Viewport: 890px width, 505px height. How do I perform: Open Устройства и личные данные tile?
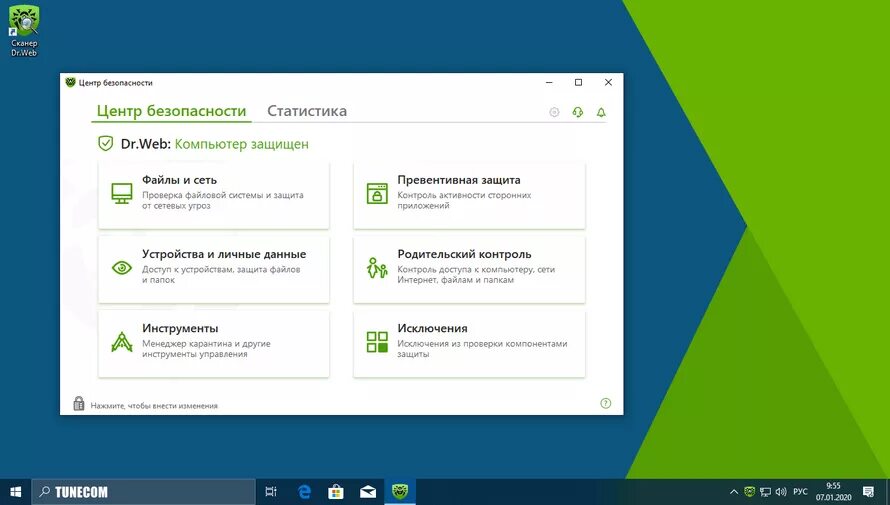(x=213, y=269)
